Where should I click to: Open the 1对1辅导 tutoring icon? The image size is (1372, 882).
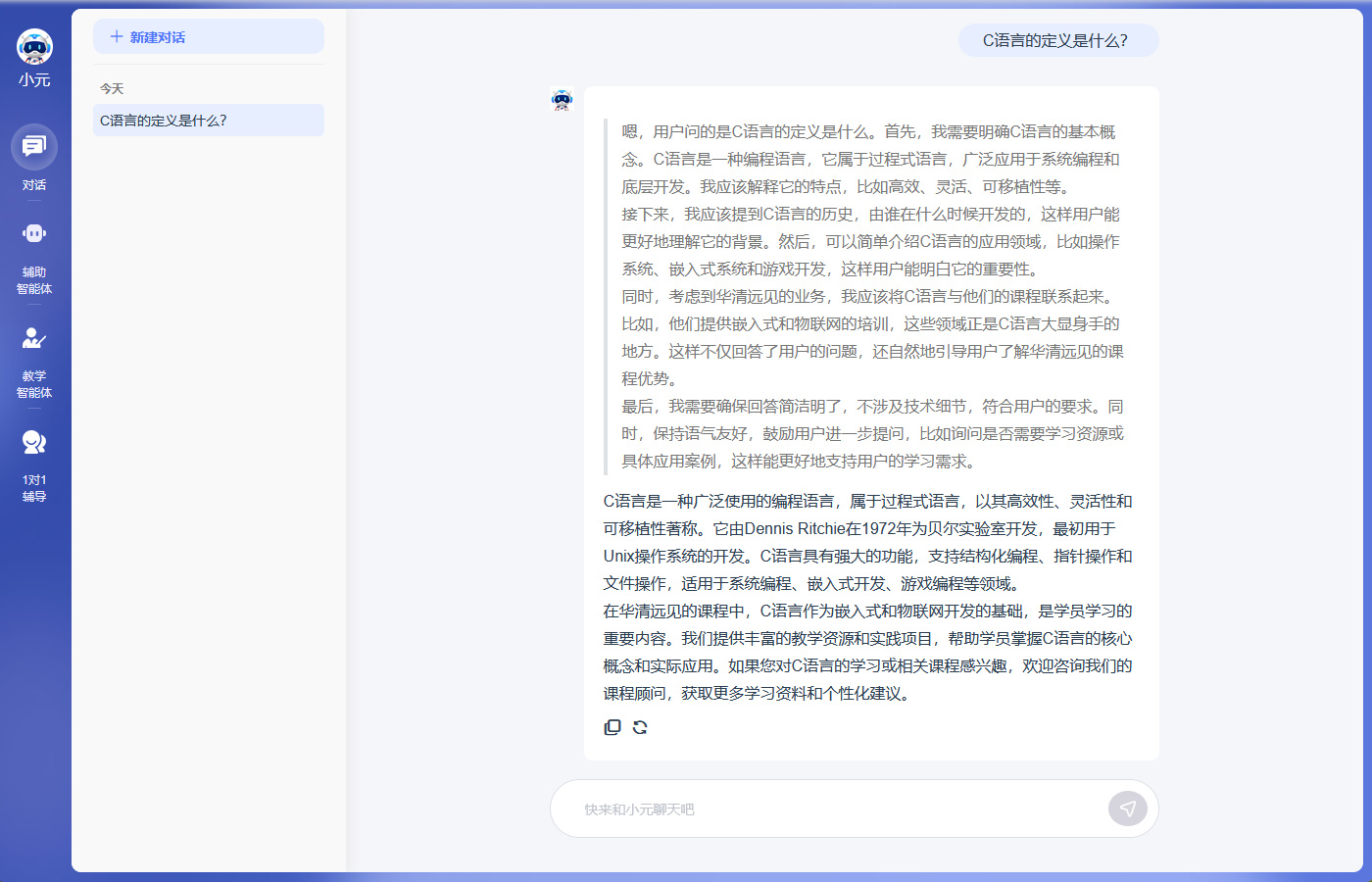[x=34, y=442]
